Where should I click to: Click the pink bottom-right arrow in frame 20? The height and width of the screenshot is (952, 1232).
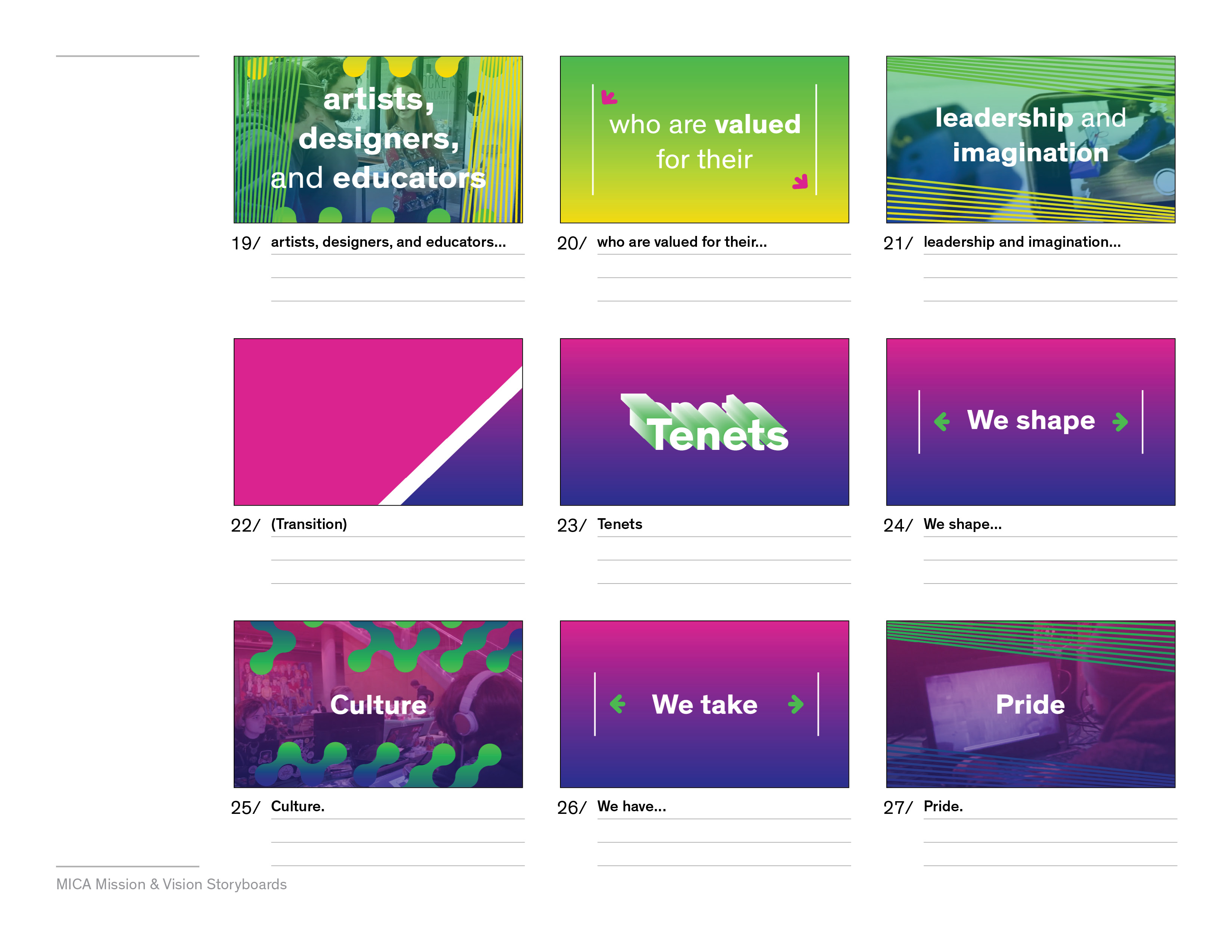pyautogui.click(x=800, y=181)
